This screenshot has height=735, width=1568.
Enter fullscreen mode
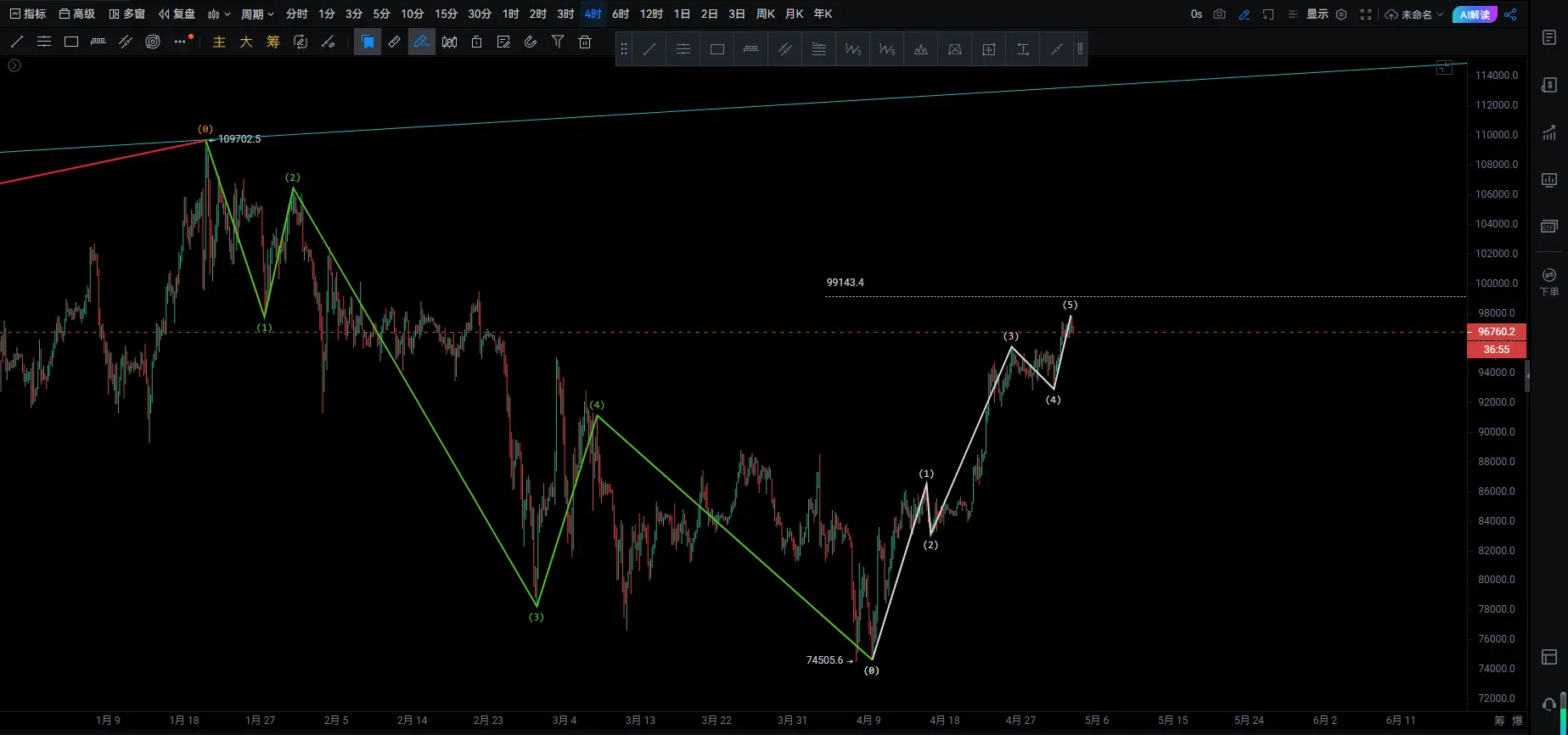coord(1366,14)
